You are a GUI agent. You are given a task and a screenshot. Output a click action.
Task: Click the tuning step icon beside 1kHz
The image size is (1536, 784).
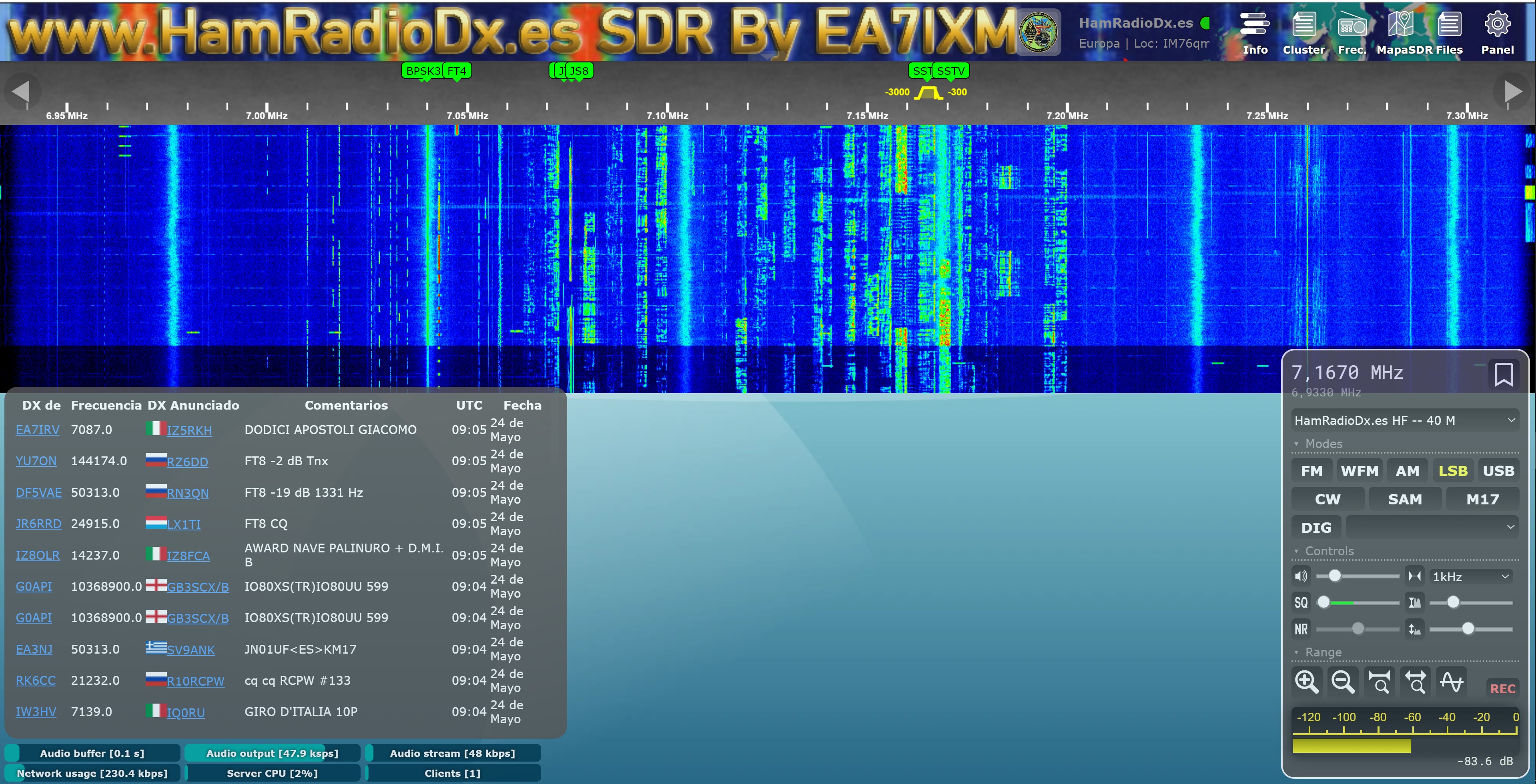(x=1414, y=576)
